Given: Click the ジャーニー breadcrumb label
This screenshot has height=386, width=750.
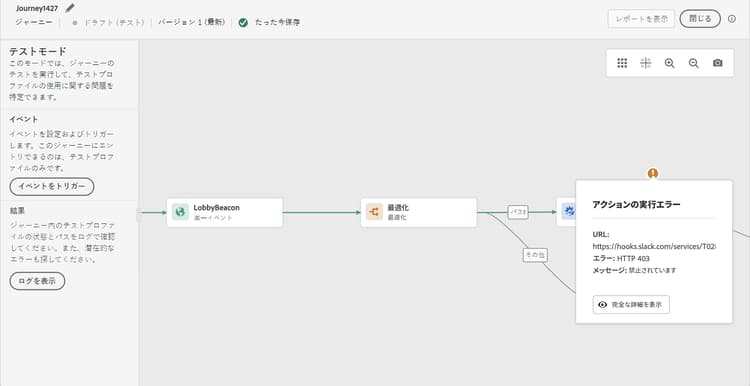Looking at the screenshot, I should [x=34, y=22].
